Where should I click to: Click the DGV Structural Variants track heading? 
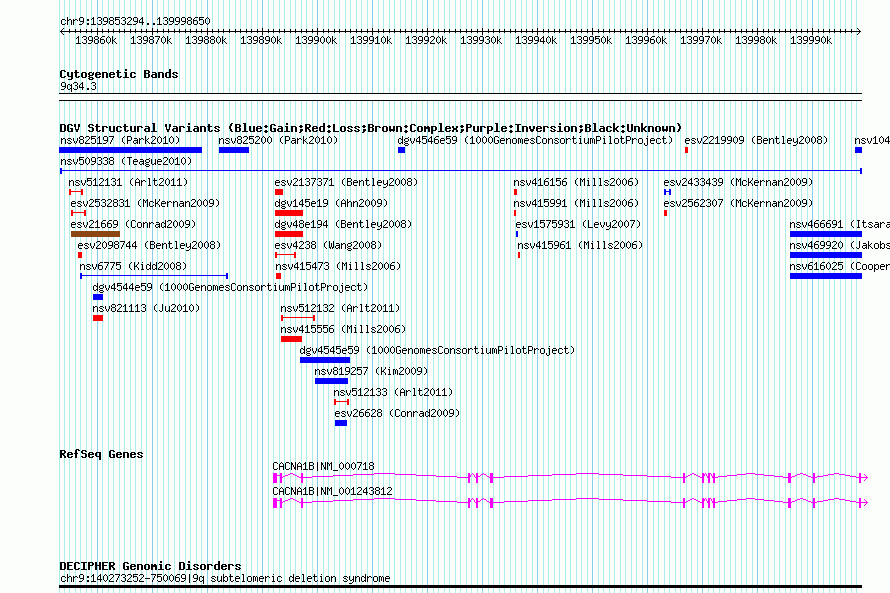(x=371, y=128)
